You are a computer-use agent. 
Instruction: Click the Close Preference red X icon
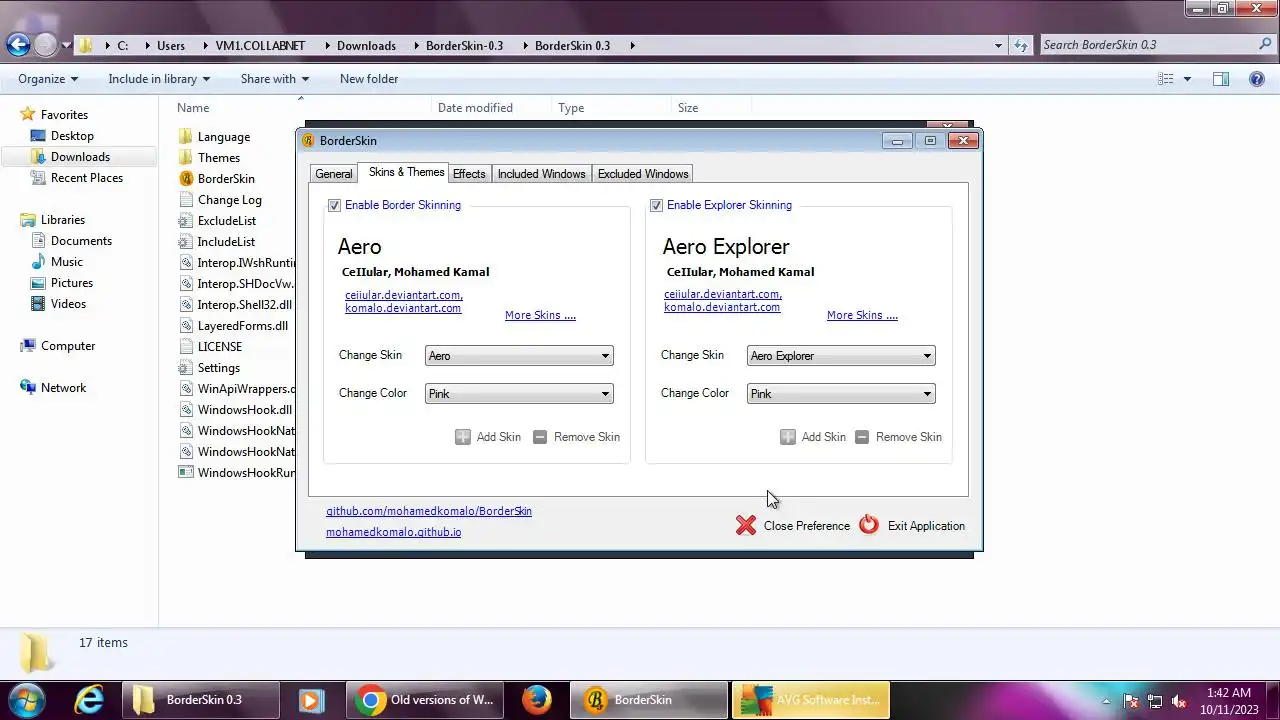click(746, 525)
